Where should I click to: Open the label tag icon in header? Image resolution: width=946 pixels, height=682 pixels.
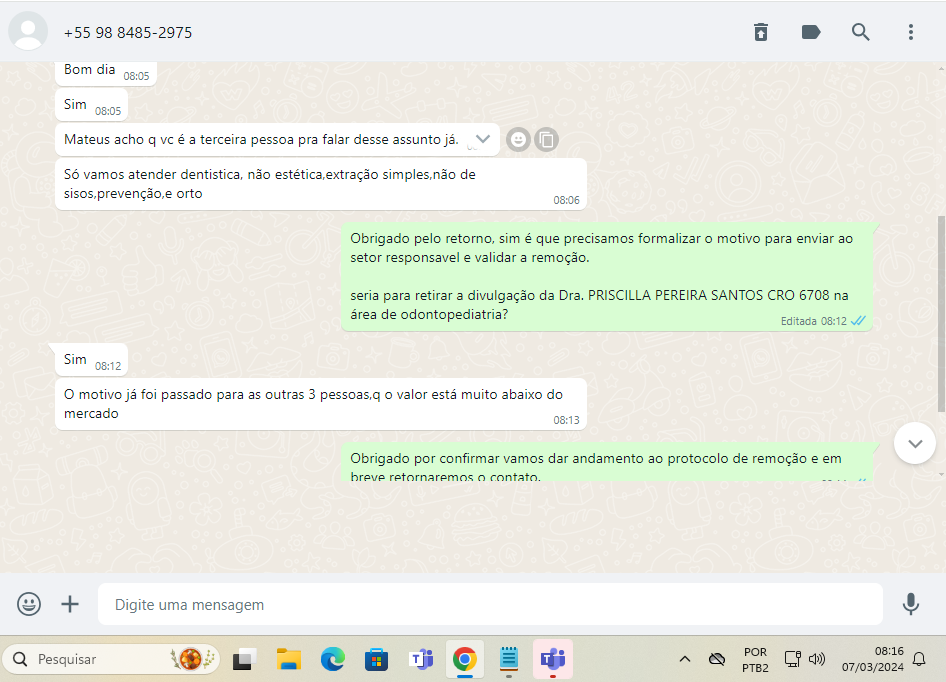(x=811, y=32)
